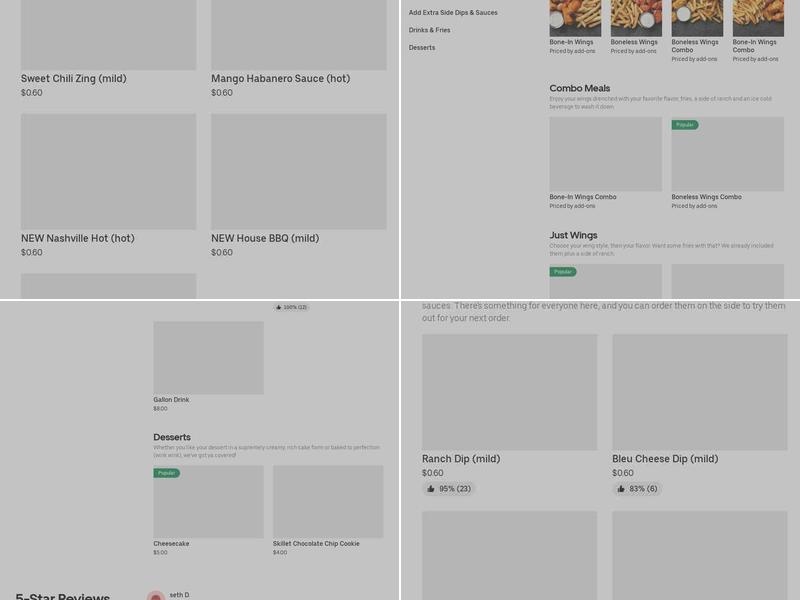Open the Gallon Drink item
The height and width of the screenshot is (600, 800).
[208, 357]
